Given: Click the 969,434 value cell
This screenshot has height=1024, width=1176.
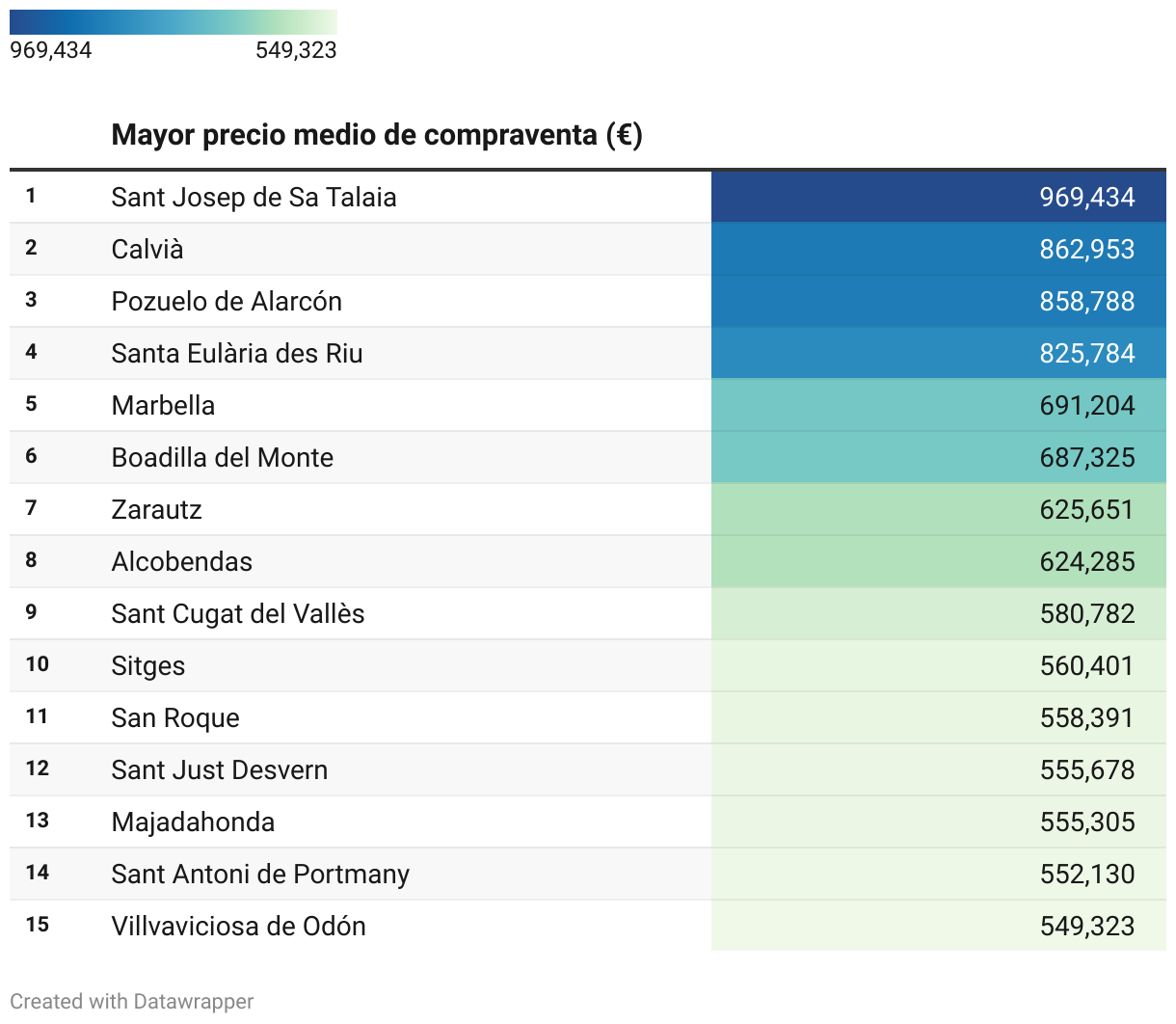Looking at the screenshot, I should coord(1086,198).
